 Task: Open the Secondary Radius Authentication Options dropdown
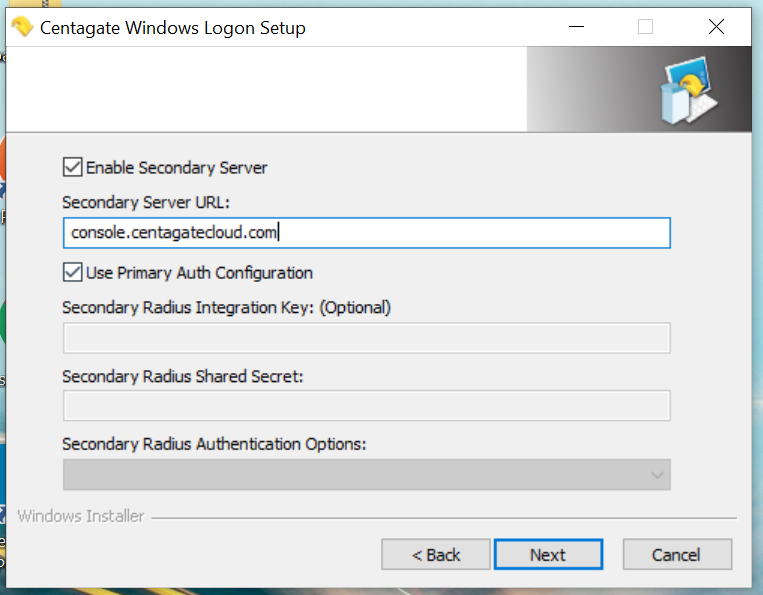366,474
